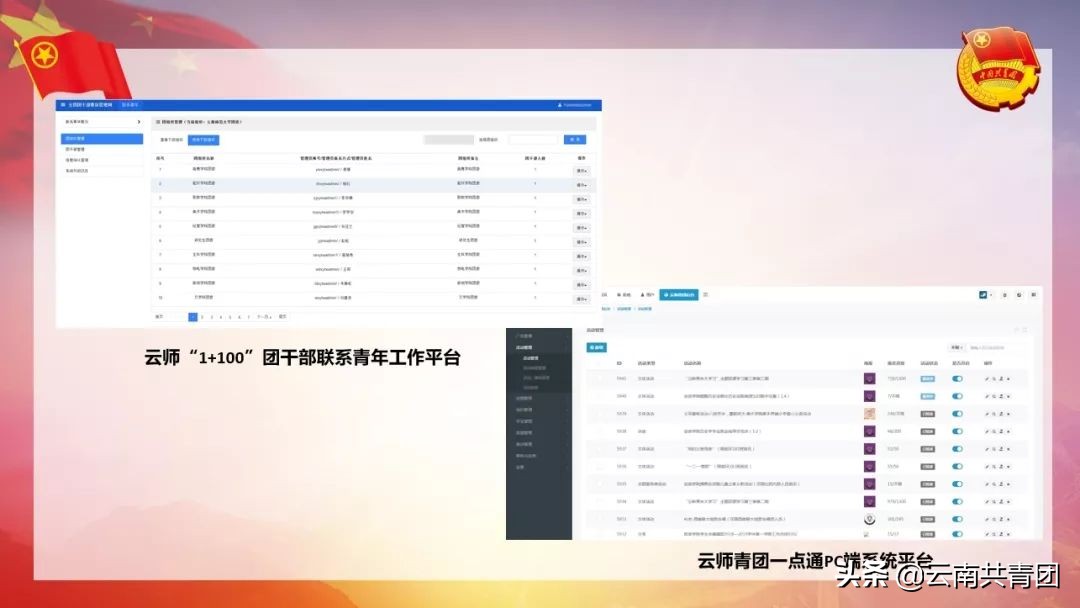Screen dimensions: 1080x608
Task: Click the hamburger collapse icon in the top toolbar
Action: [705, 295]
